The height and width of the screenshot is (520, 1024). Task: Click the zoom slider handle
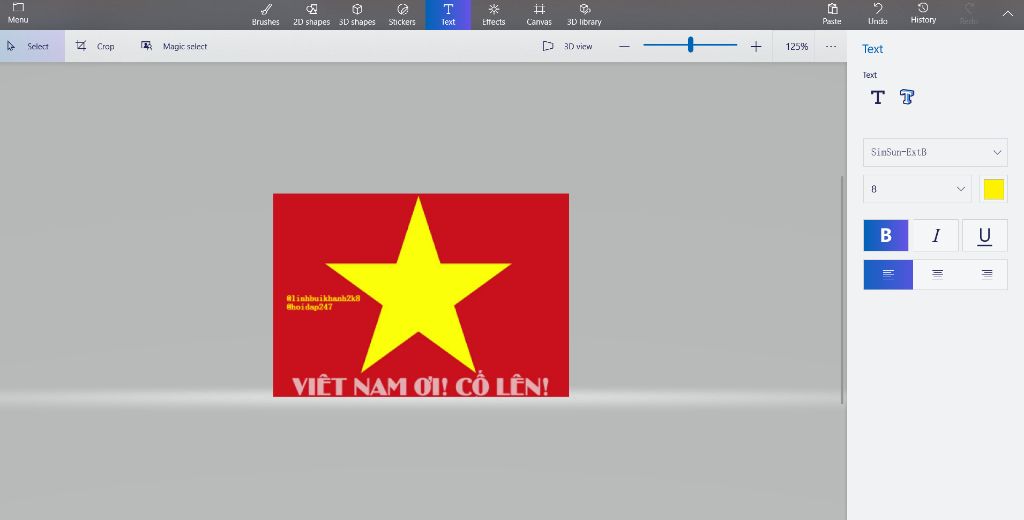pyautogui.click(x=690, y=45)
